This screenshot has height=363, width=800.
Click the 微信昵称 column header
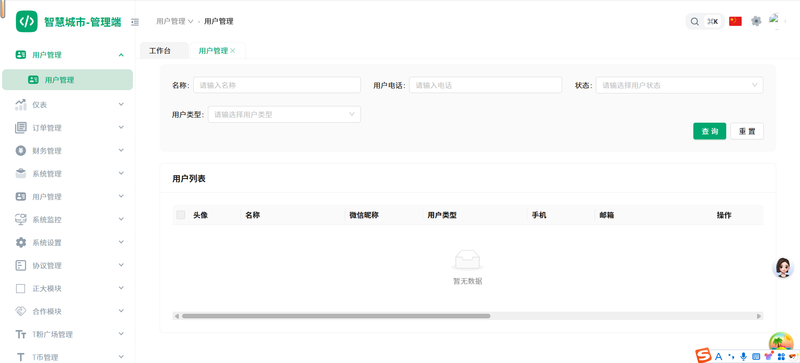pyautogui.click(x=364, y=215)
